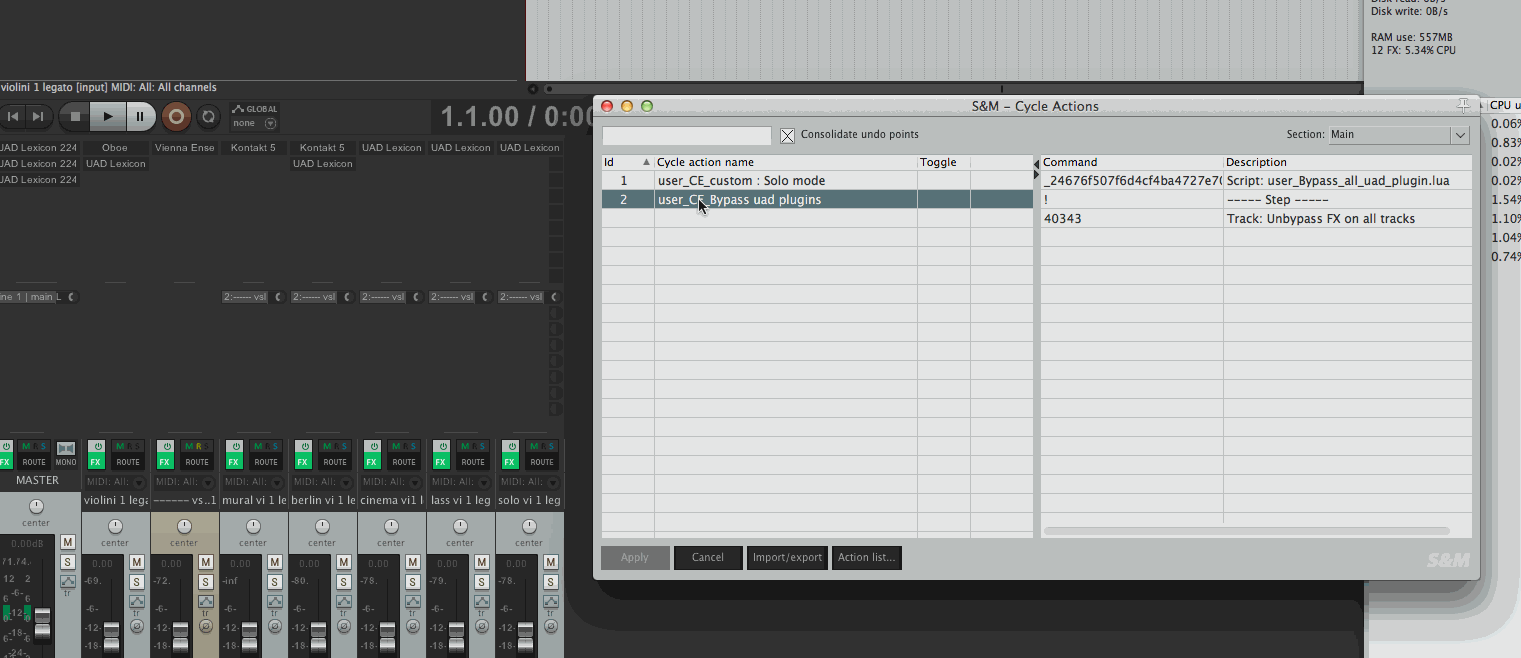This screenshot has height=658, width=1521.
Task: Stop playback in transport bar
Action: (x=75, y=116)
